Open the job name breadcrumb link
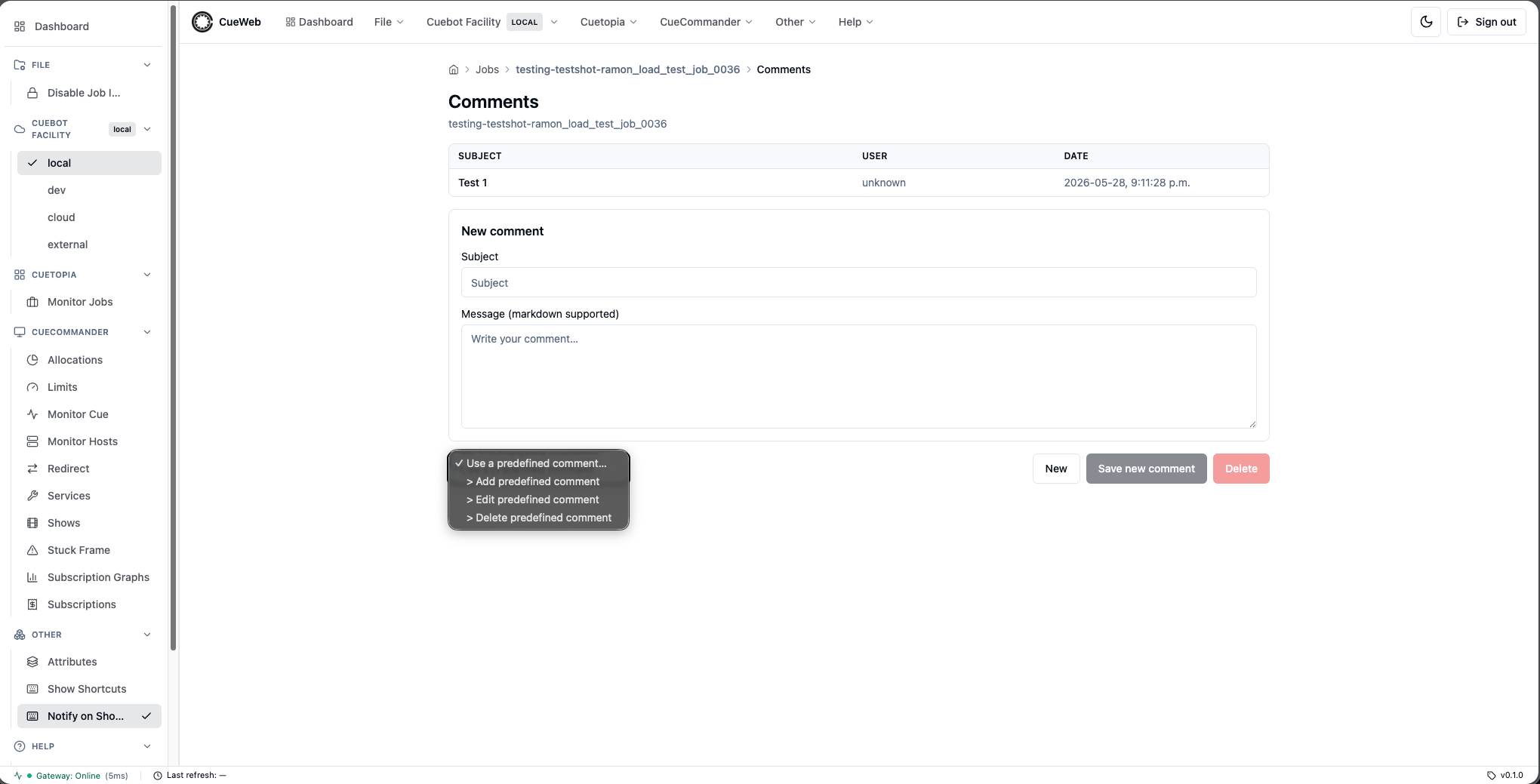The image size is (1540, 784). pyautogui.click(x=627, y=69)
